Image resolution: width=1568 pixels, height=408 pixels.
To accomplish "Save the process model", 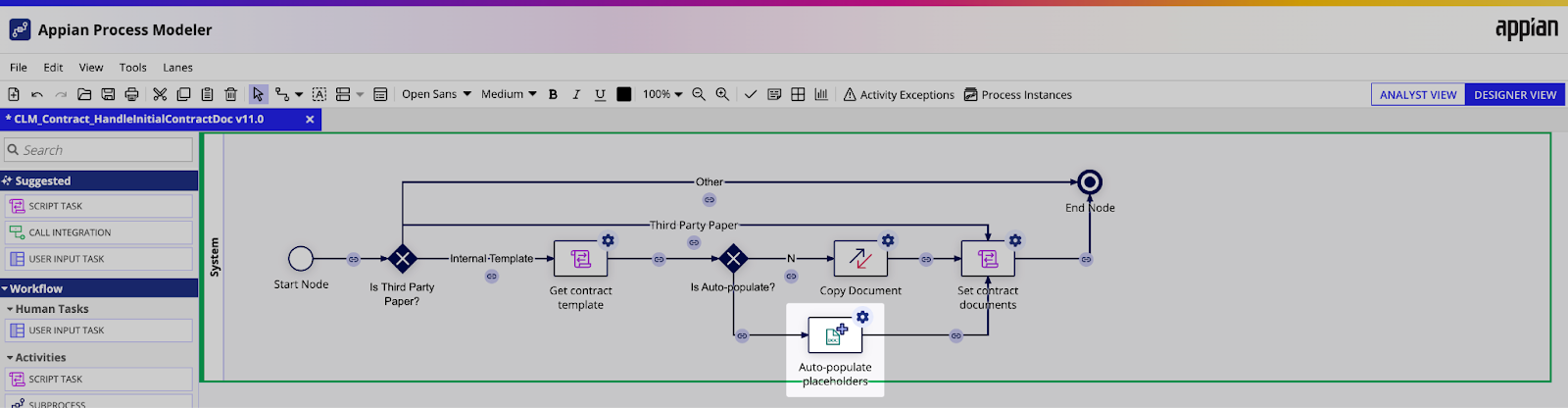I will click(x=108, y=94).
